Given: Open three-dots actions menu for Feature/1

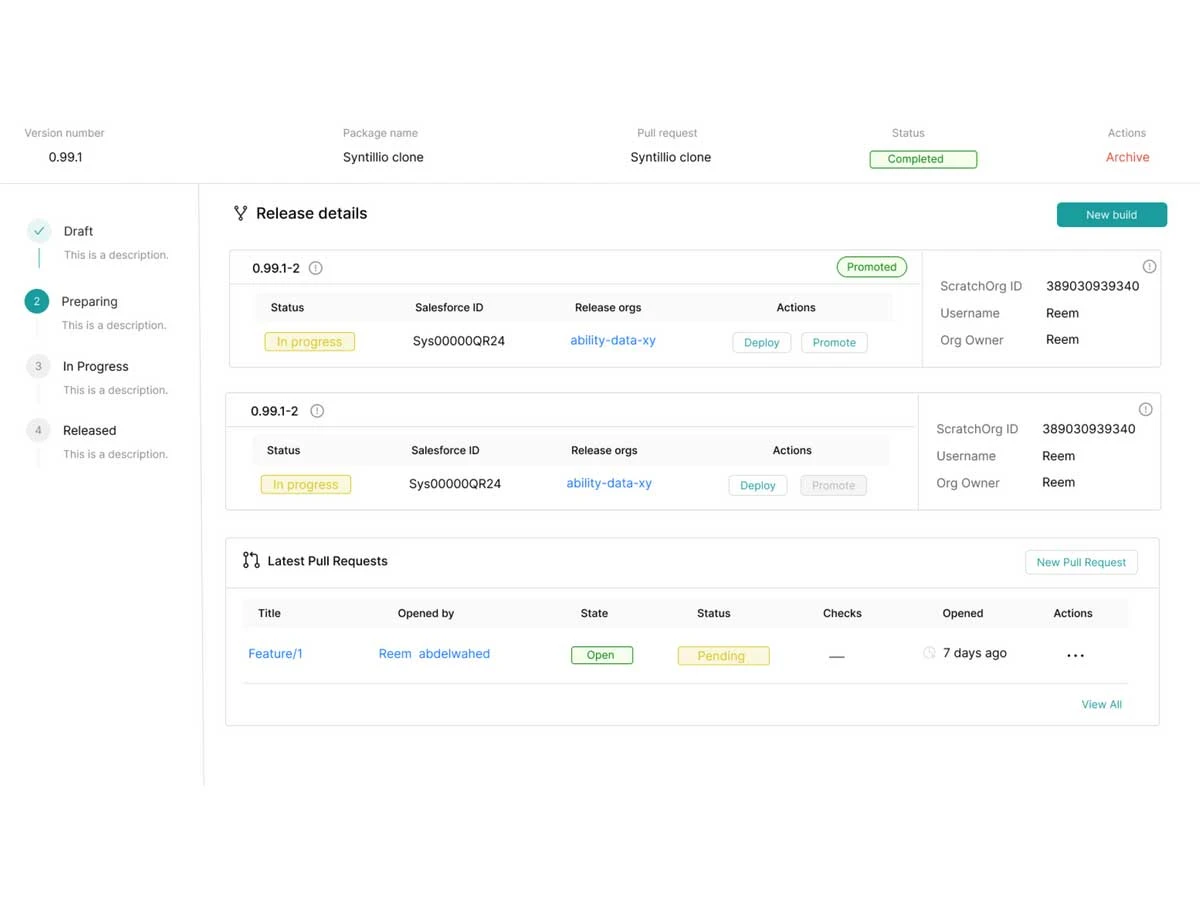Looking at the screenshot, I should point(1075,656).
